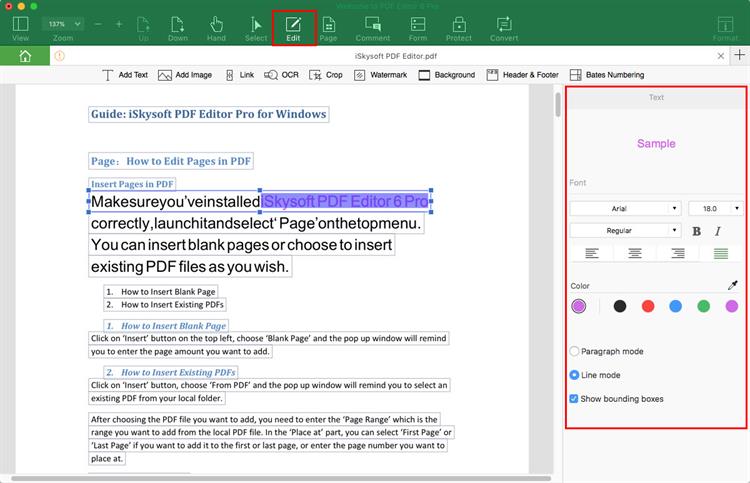
Task: Align text right
Action: (x=677, y=253)
